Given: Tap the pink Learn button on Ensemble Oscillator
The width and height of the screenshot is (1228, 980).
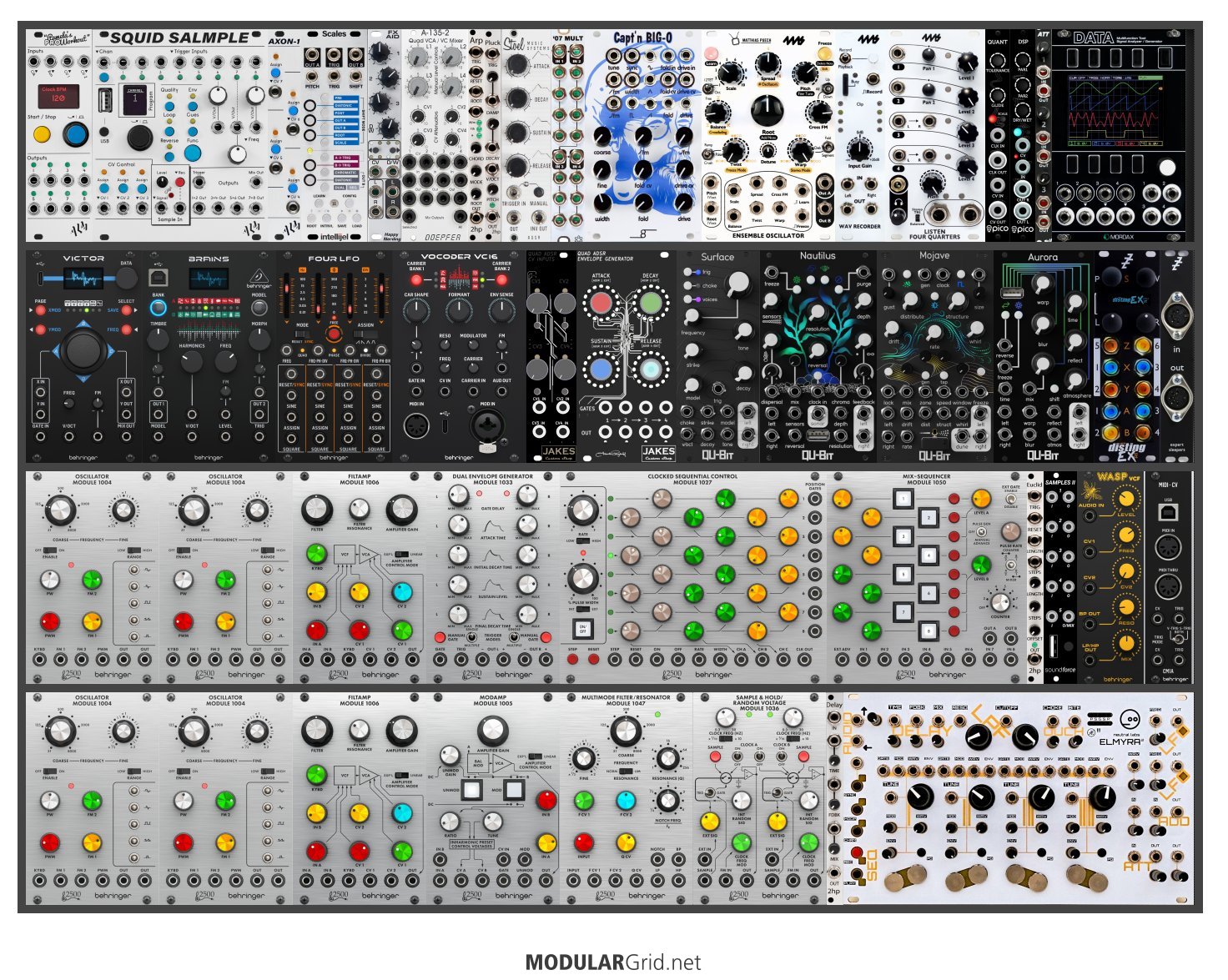Looking at the screenshot, I should (712, 52).
